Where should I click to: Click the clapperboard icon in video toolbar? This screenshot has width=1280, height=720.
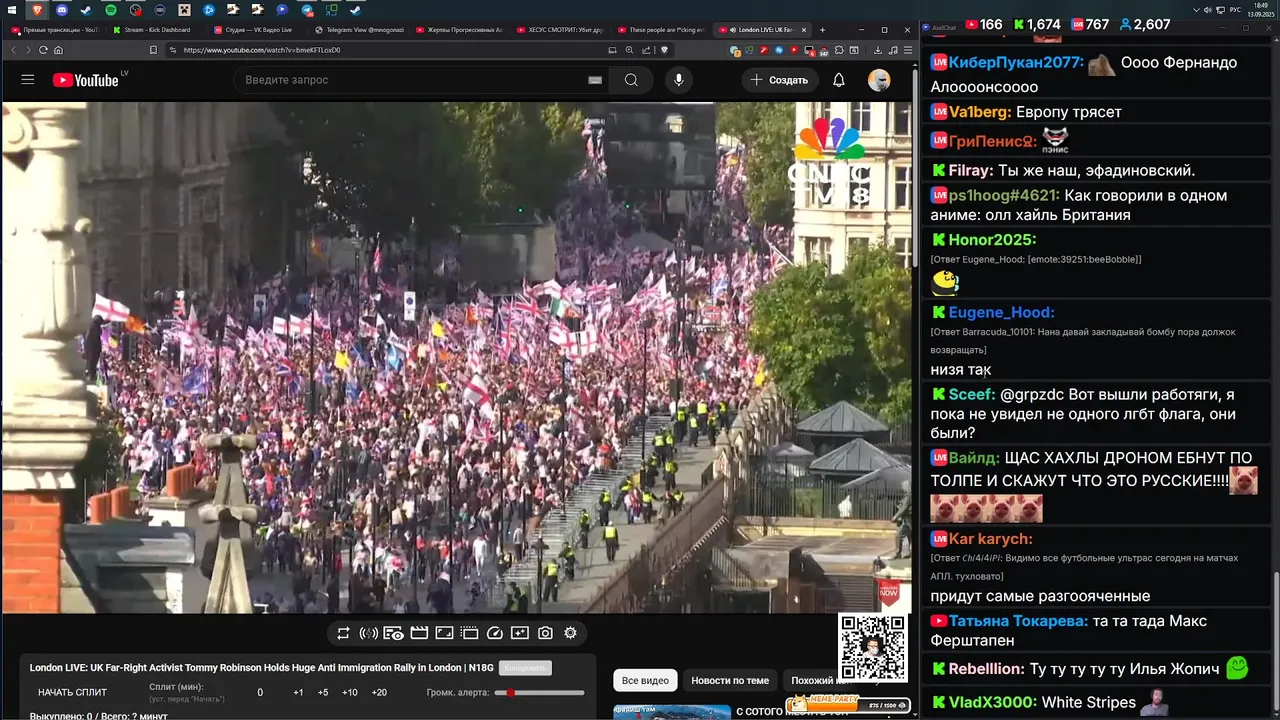pos(419,633)
